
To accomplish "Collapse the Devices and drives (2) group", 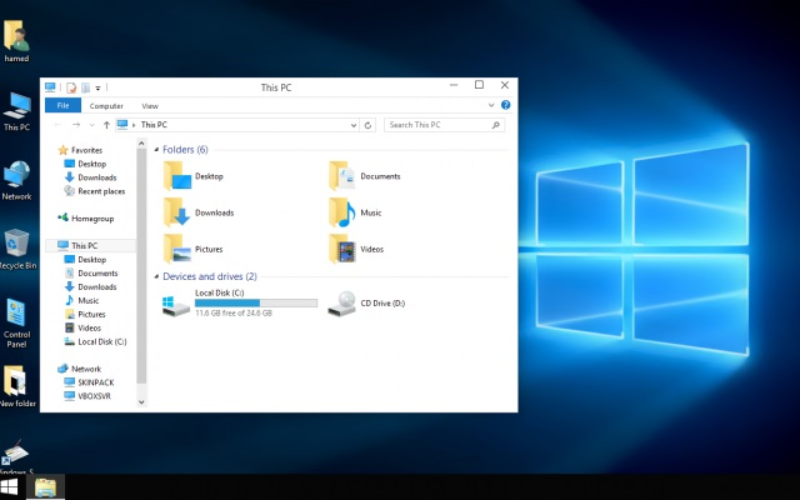I will [x=157, y=277].
